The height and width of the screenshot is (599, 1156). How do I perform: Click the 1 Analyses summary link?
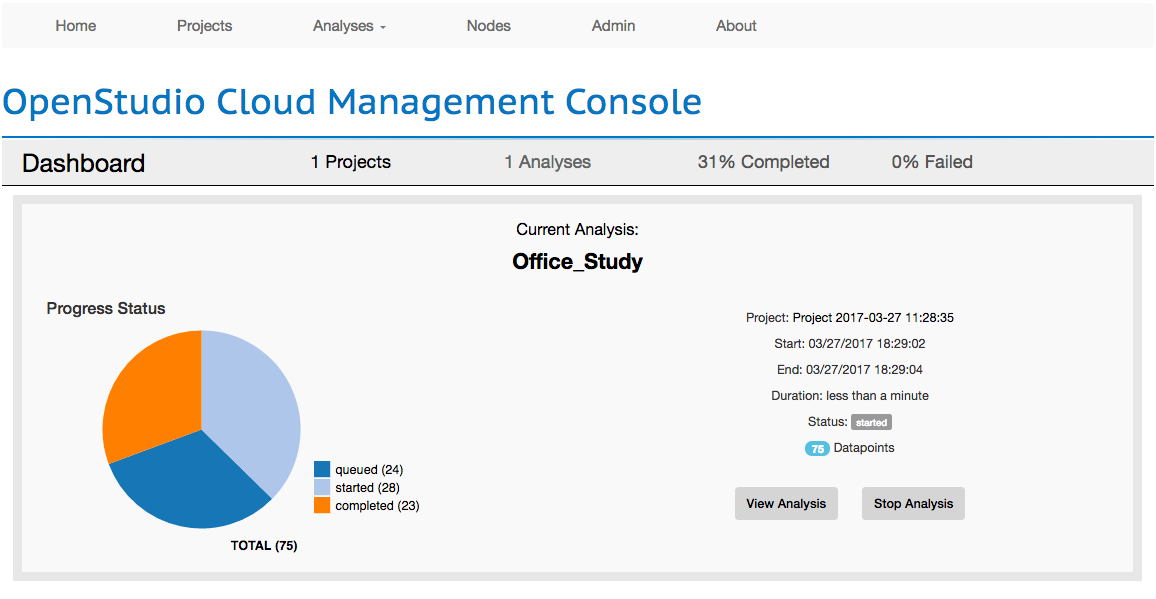(547, 161)
